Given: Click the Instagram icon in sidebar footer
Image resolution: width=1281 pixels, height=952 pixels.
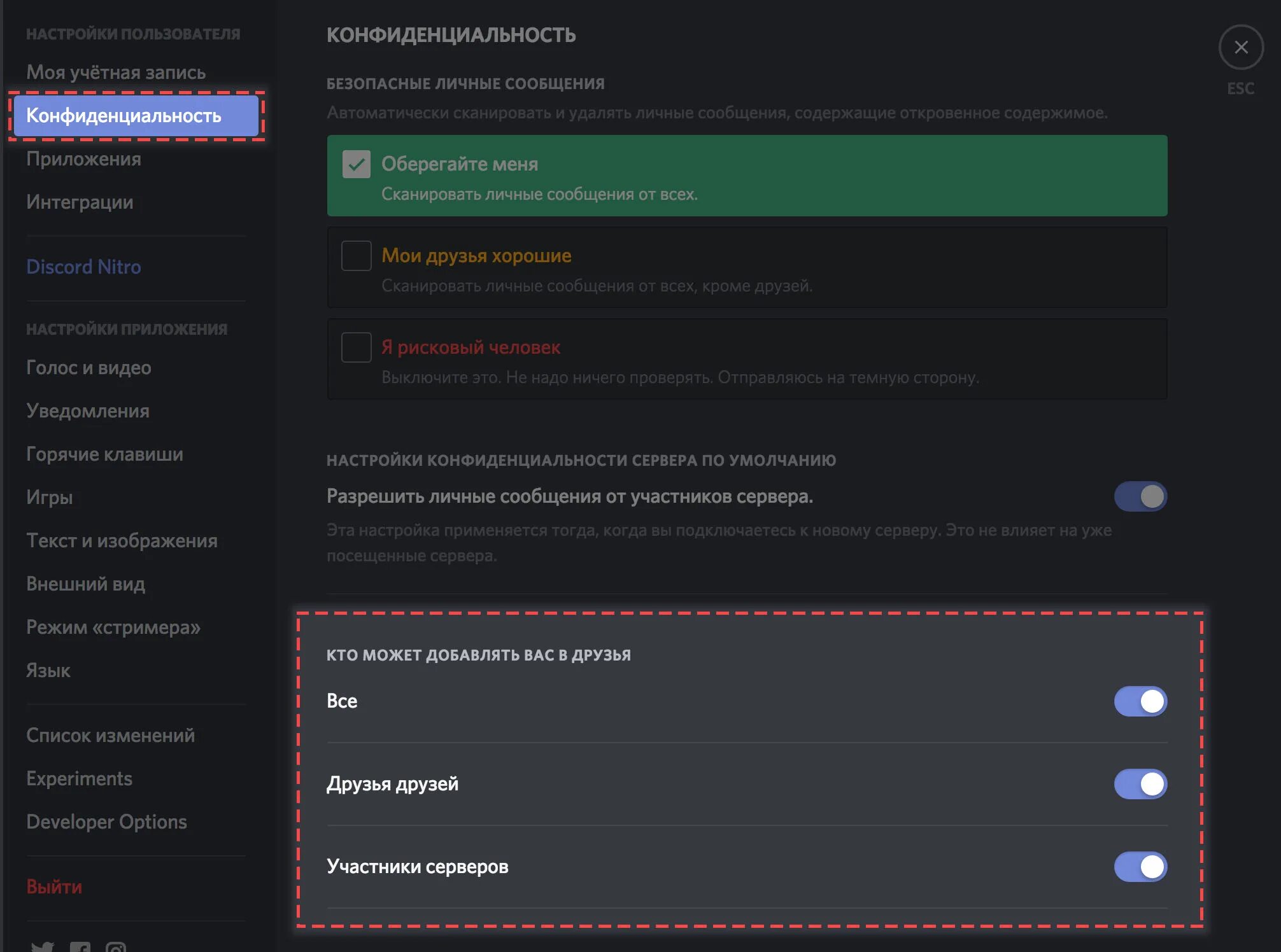Looking at the screenshot, I should pos(116,947).
